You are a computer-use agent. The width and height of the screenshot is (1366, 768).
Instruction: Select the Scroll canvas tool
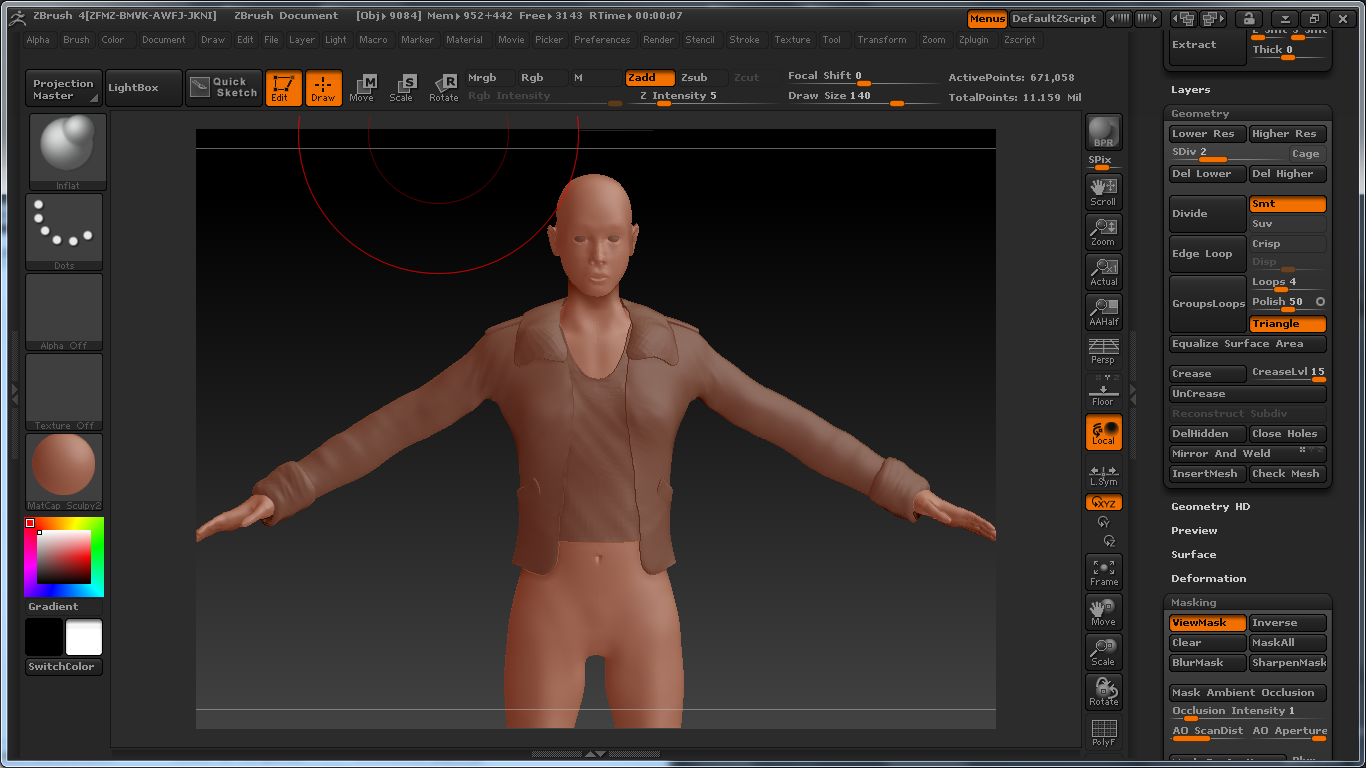[x=1103, y=191]
